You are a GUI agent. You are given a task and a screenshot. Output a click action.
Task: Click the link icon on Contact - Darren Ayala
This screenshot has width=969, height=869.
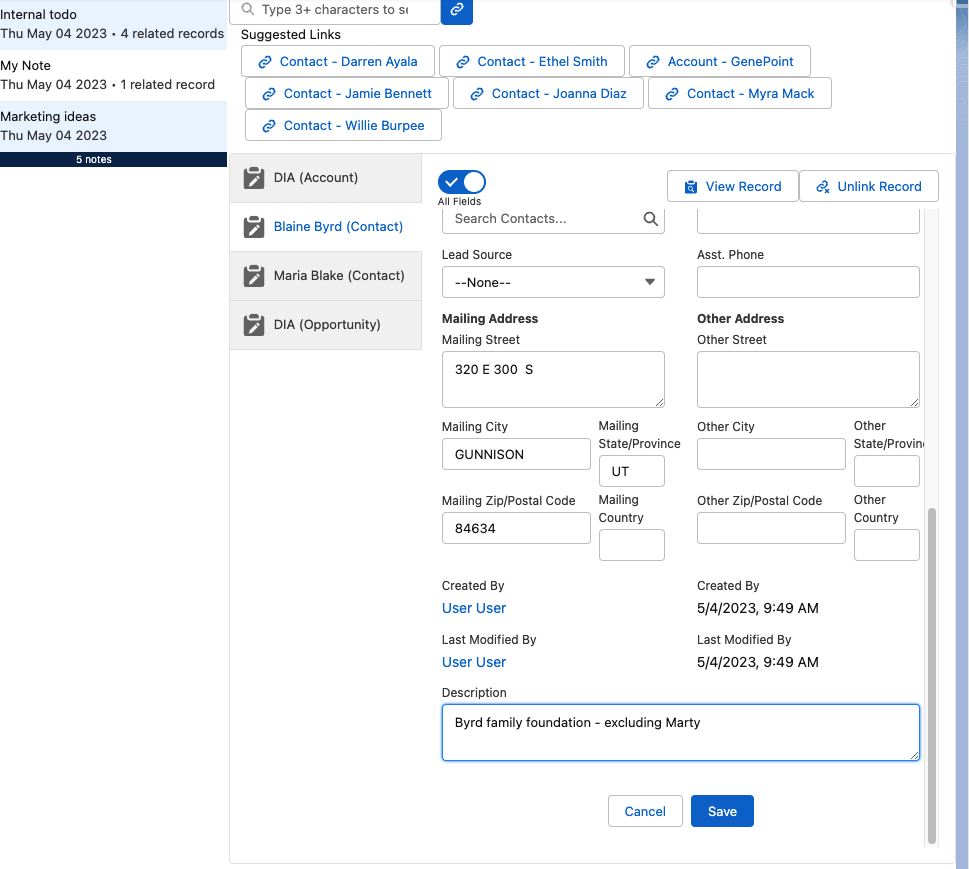(265, 62)
